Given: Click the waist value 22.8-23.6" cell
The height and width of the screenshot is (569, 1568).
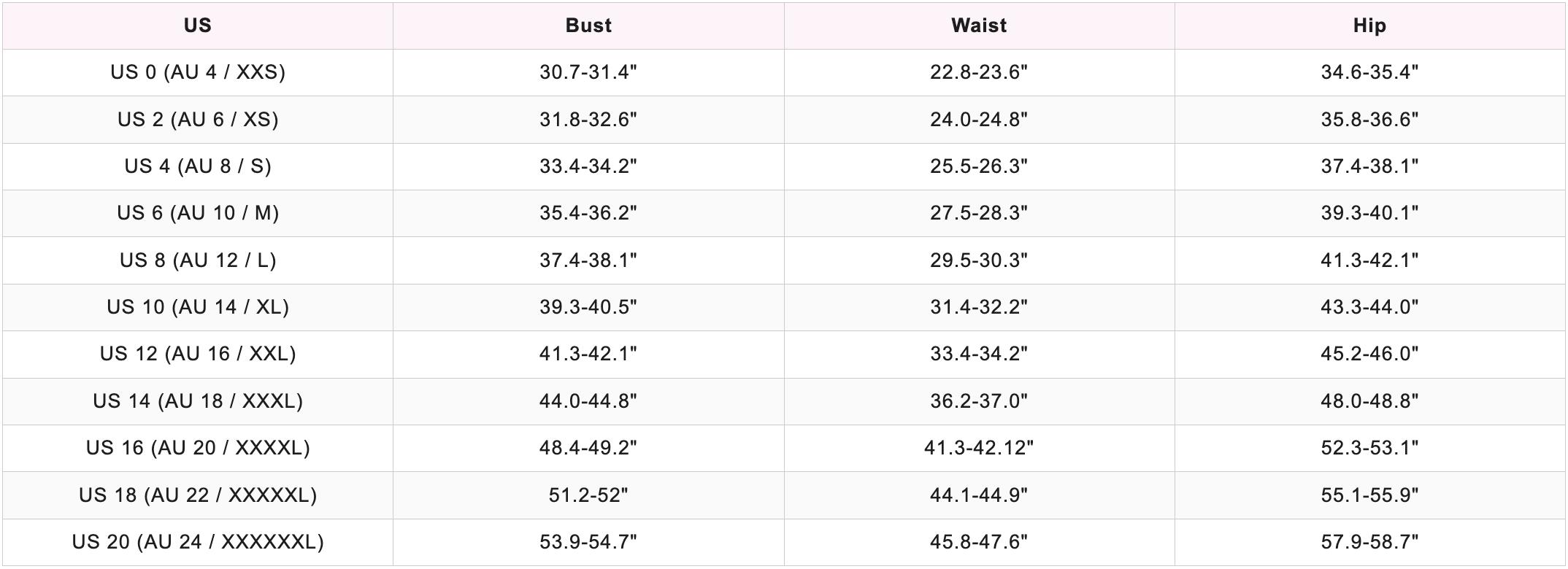Looking at the screenshot, I should click(979, 72).
